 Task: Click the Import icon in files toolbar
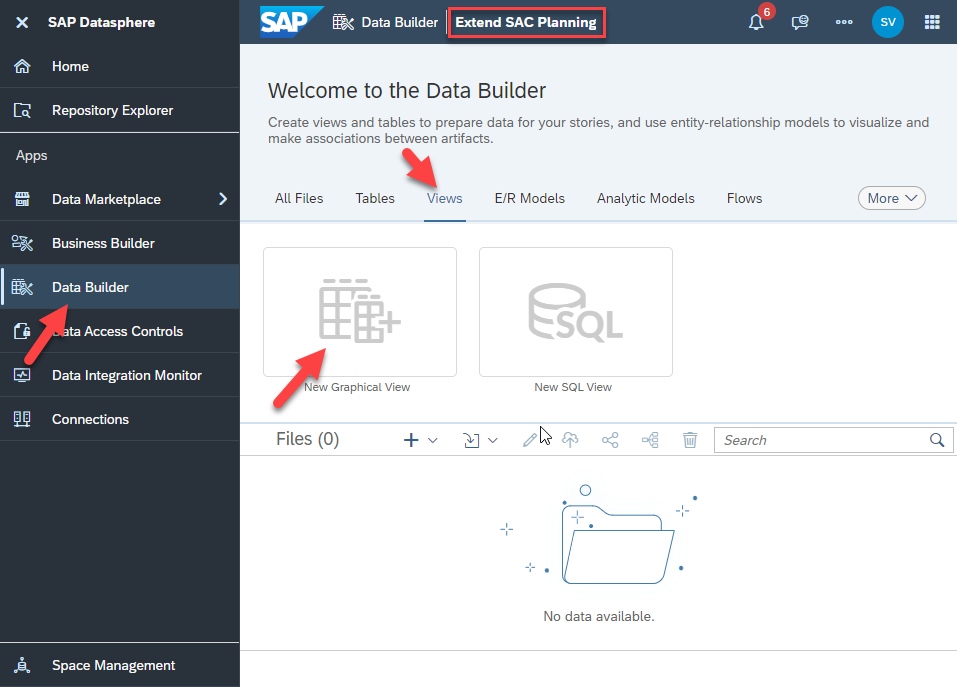coord(471,440)
